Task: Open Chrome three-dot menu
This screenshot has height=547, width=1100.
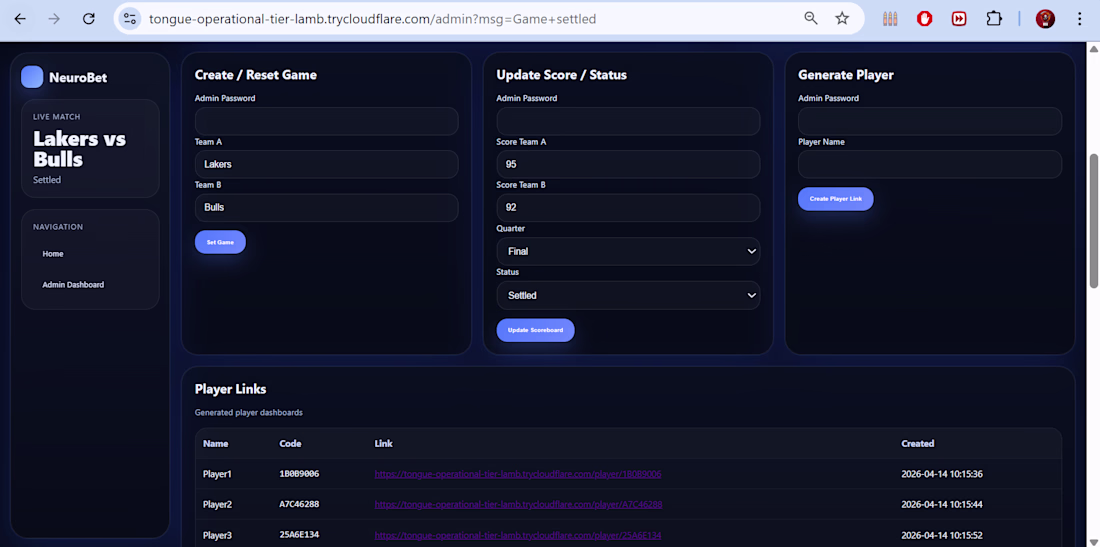Action: 1080,19
